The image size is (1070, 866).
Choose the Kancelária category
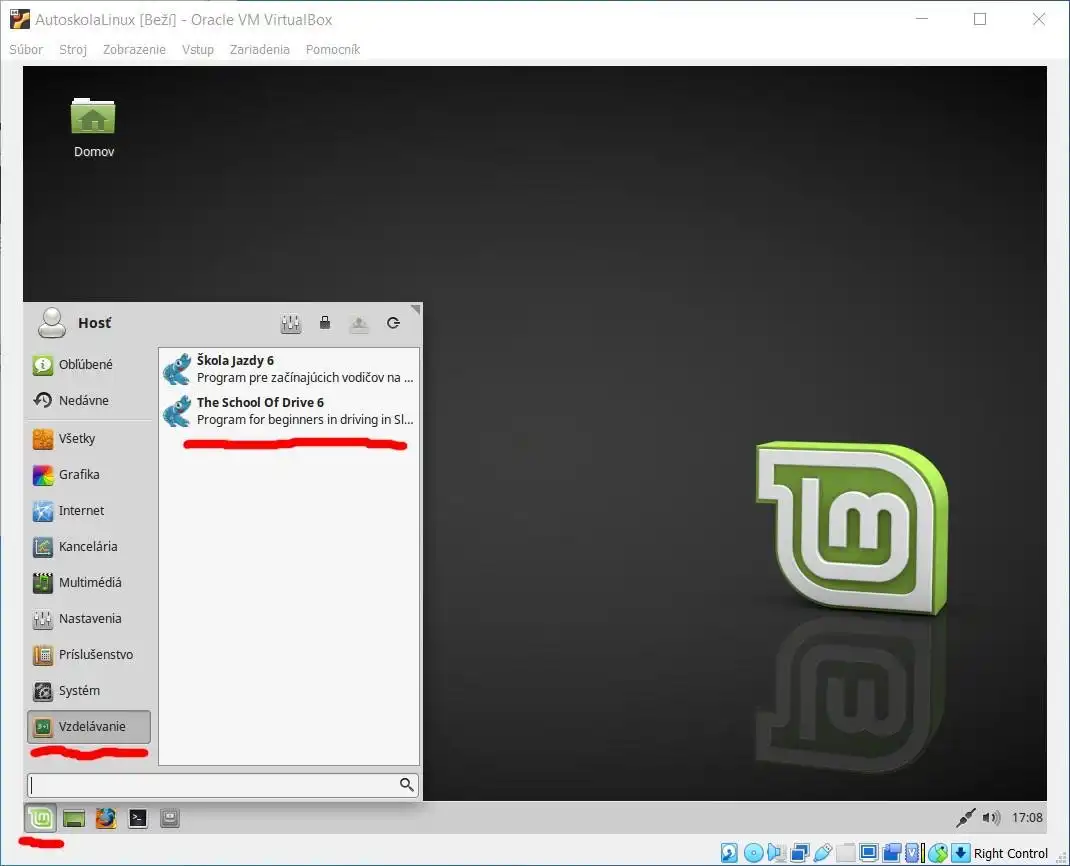coord(89,547)
